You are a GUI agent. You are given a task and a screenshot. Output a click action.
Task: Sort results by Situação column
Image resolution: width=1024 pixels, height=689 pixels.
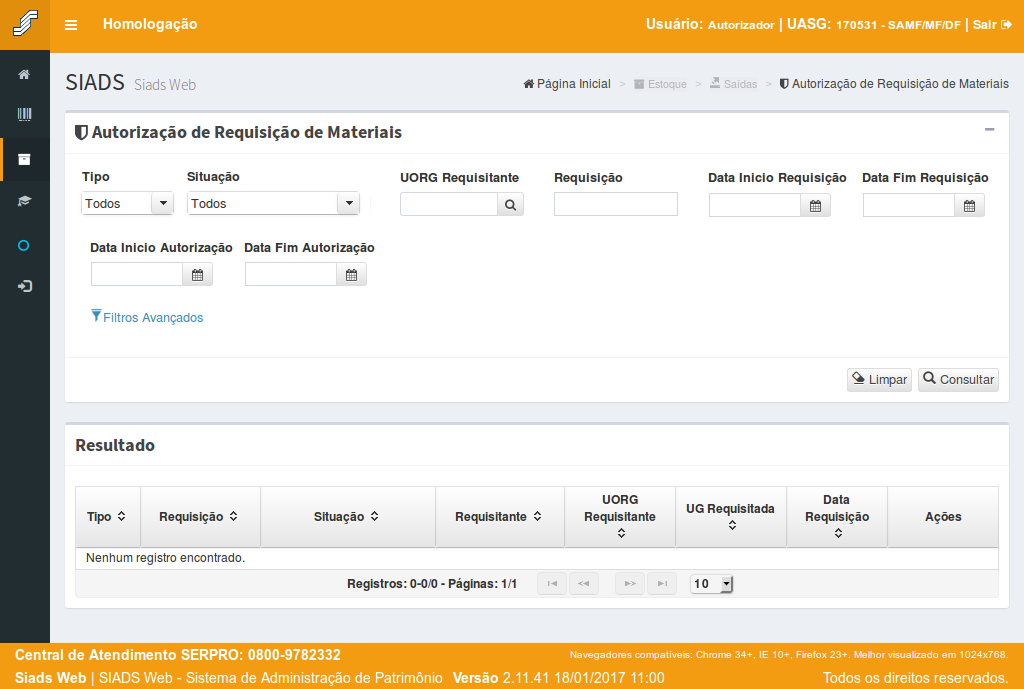[x=347, y=517]
